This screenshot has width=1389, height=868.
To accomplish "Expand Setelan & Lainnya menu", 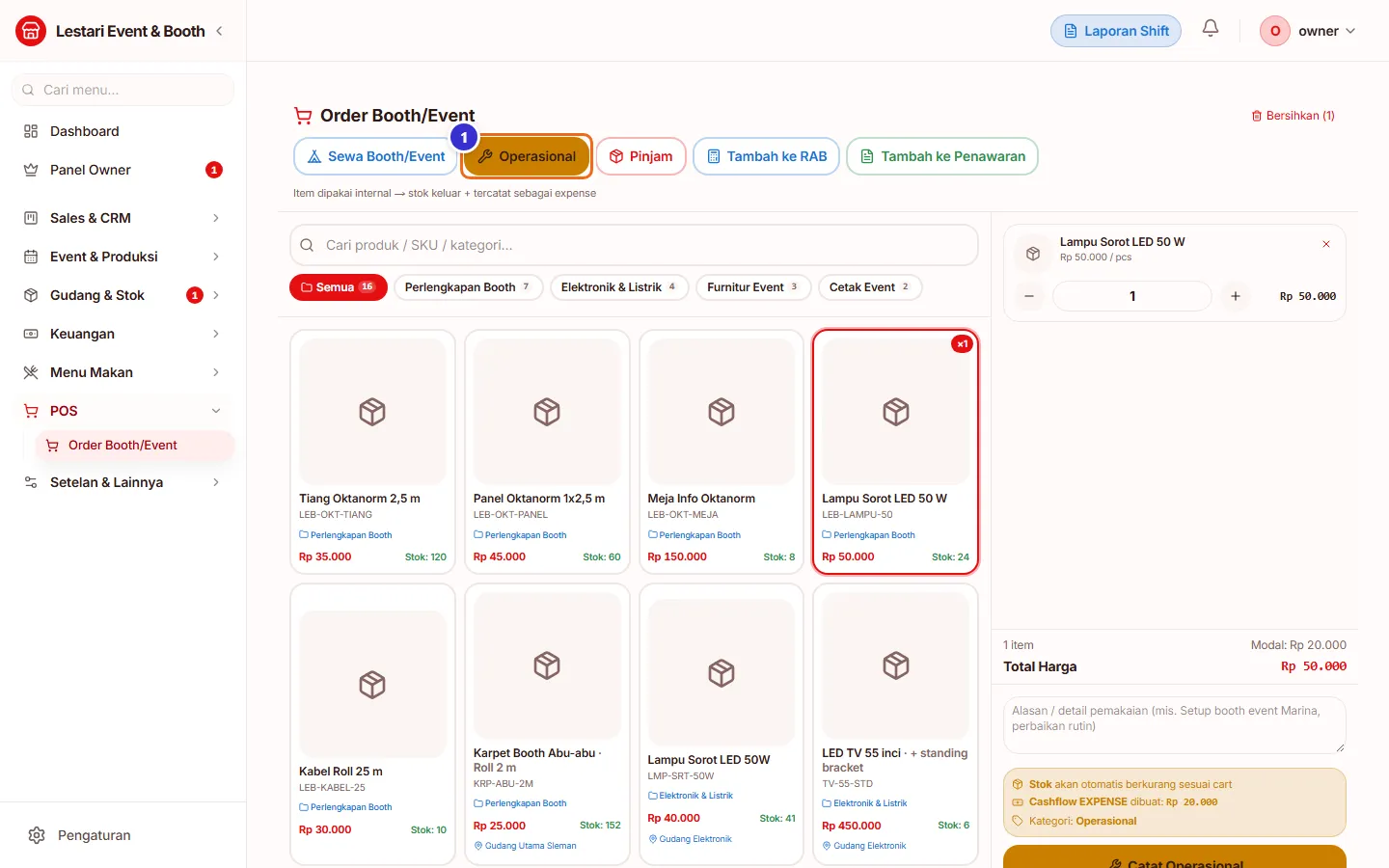I will (123, 482).
